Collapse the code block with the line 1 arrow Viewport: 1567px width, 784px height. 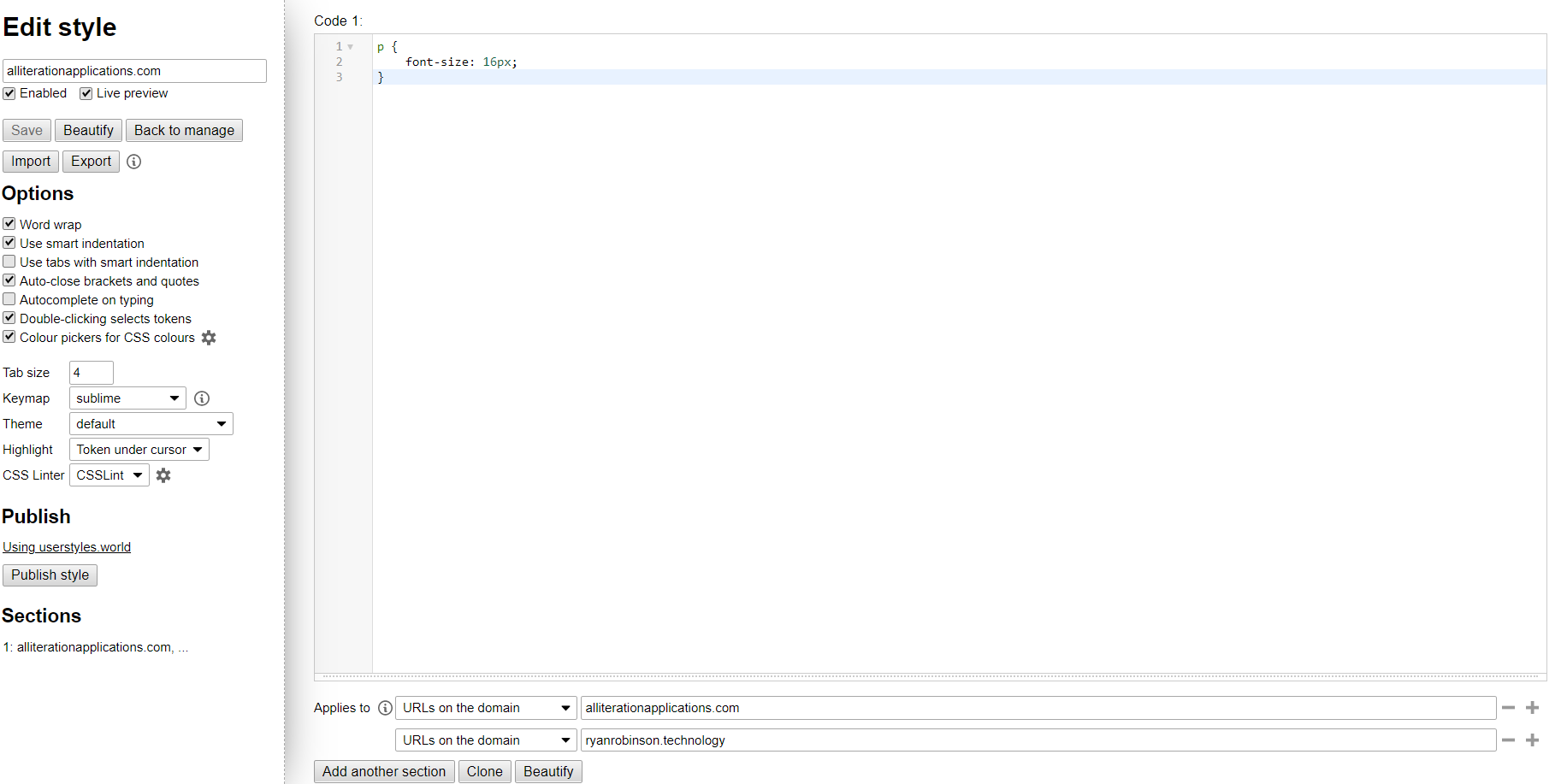[351, 47]
